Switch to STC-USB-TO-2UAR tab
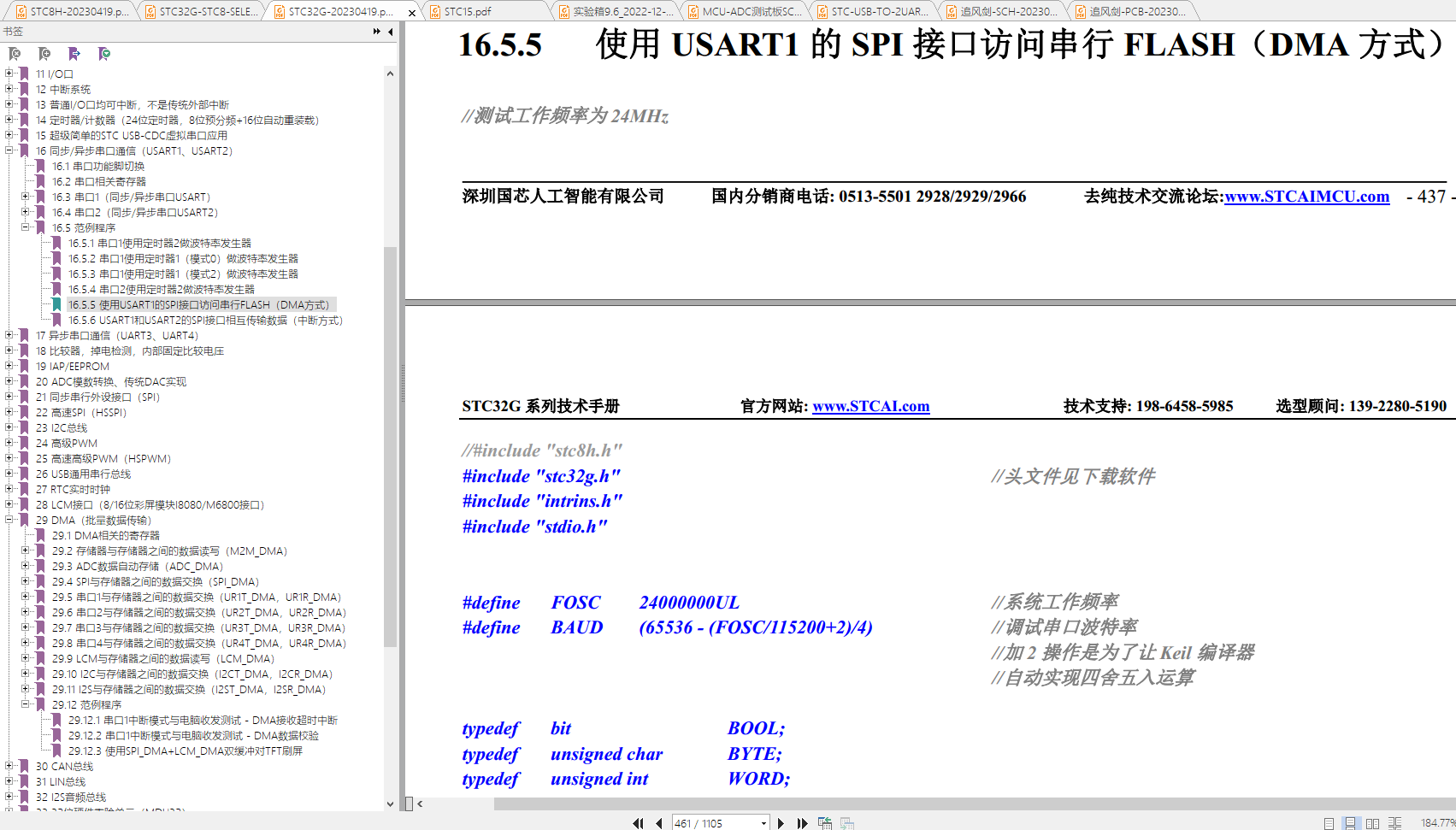 tap(873, 11)
